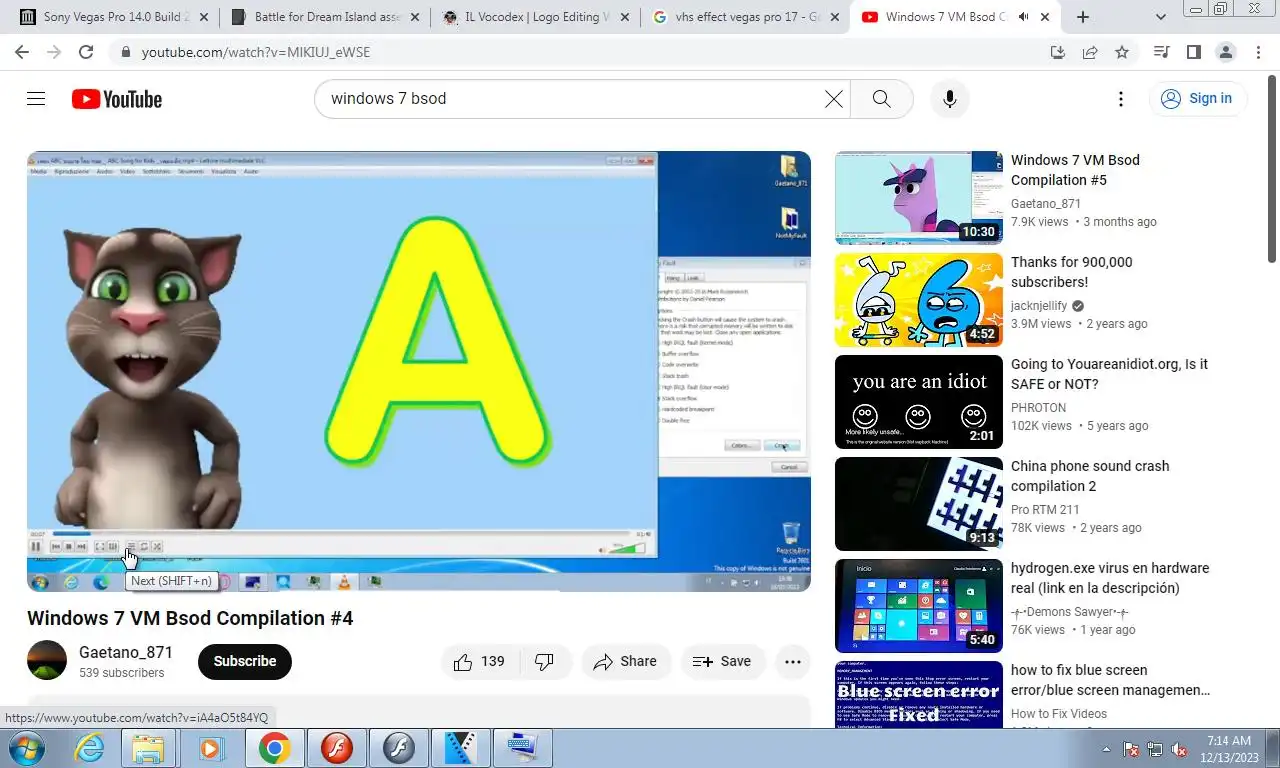Image resolution: width=1280 pixels, height=768 pixels.
Task: Open a new browser tab
Action: pyautogui.click(x=1083, y=17)
